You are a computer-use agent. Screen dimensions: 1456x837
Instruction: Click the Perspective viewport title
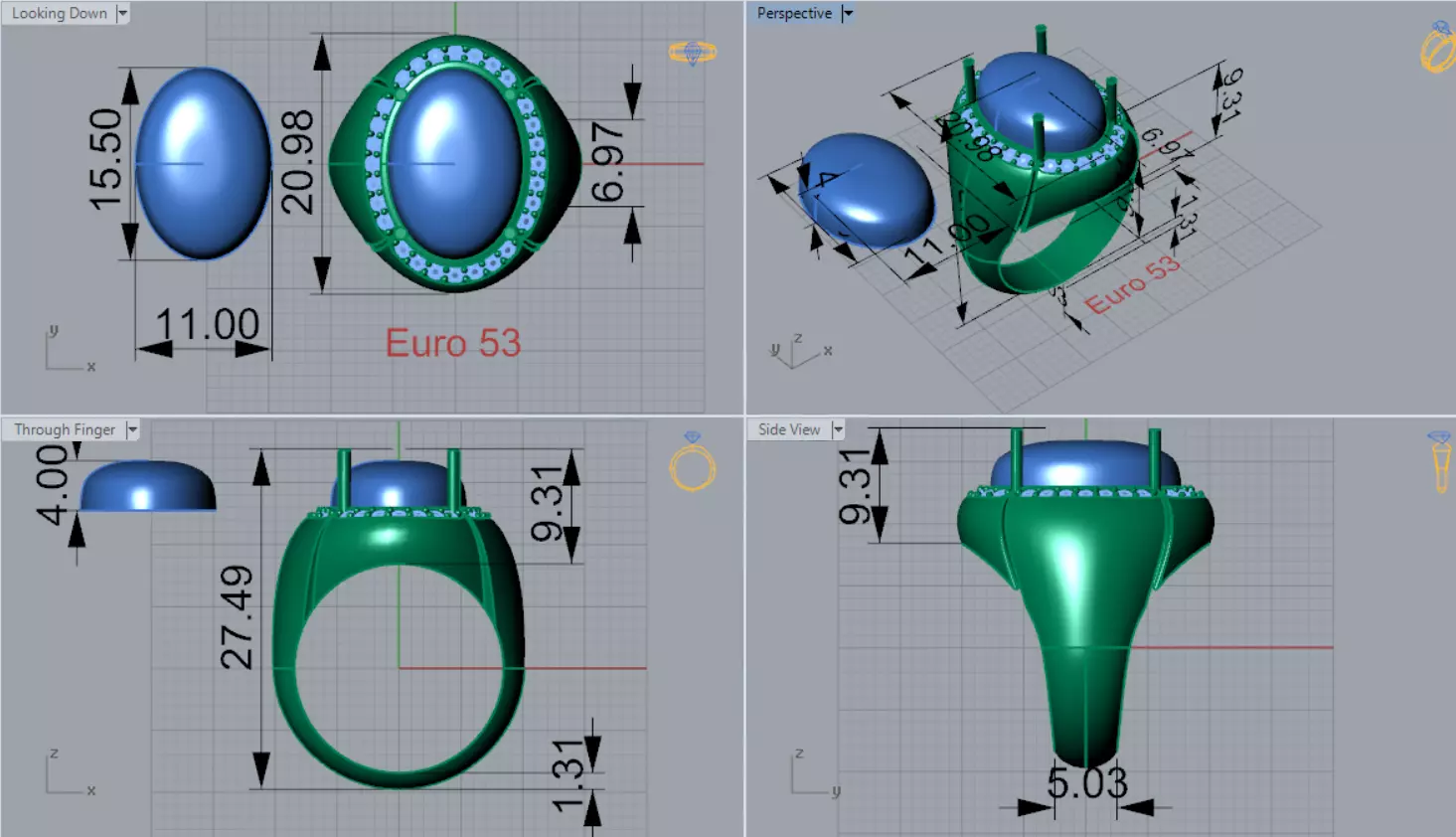click(x=794, y=14)
